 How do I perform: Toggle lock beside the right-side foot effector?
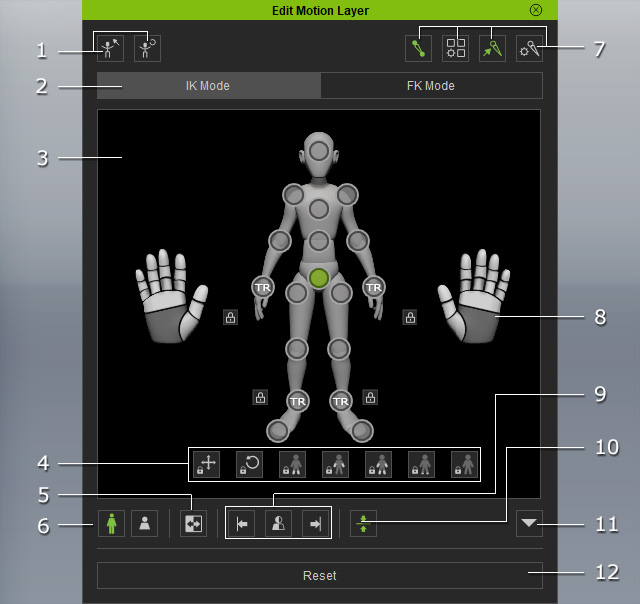pos(370,397)
